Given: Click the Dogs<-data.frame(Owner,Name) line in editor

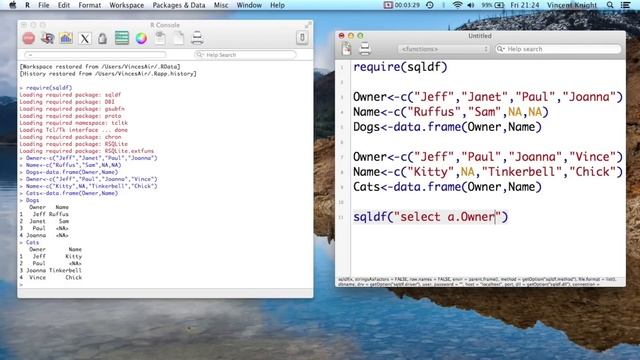Looking at the screenshot, I should click(x=447, y=127).
